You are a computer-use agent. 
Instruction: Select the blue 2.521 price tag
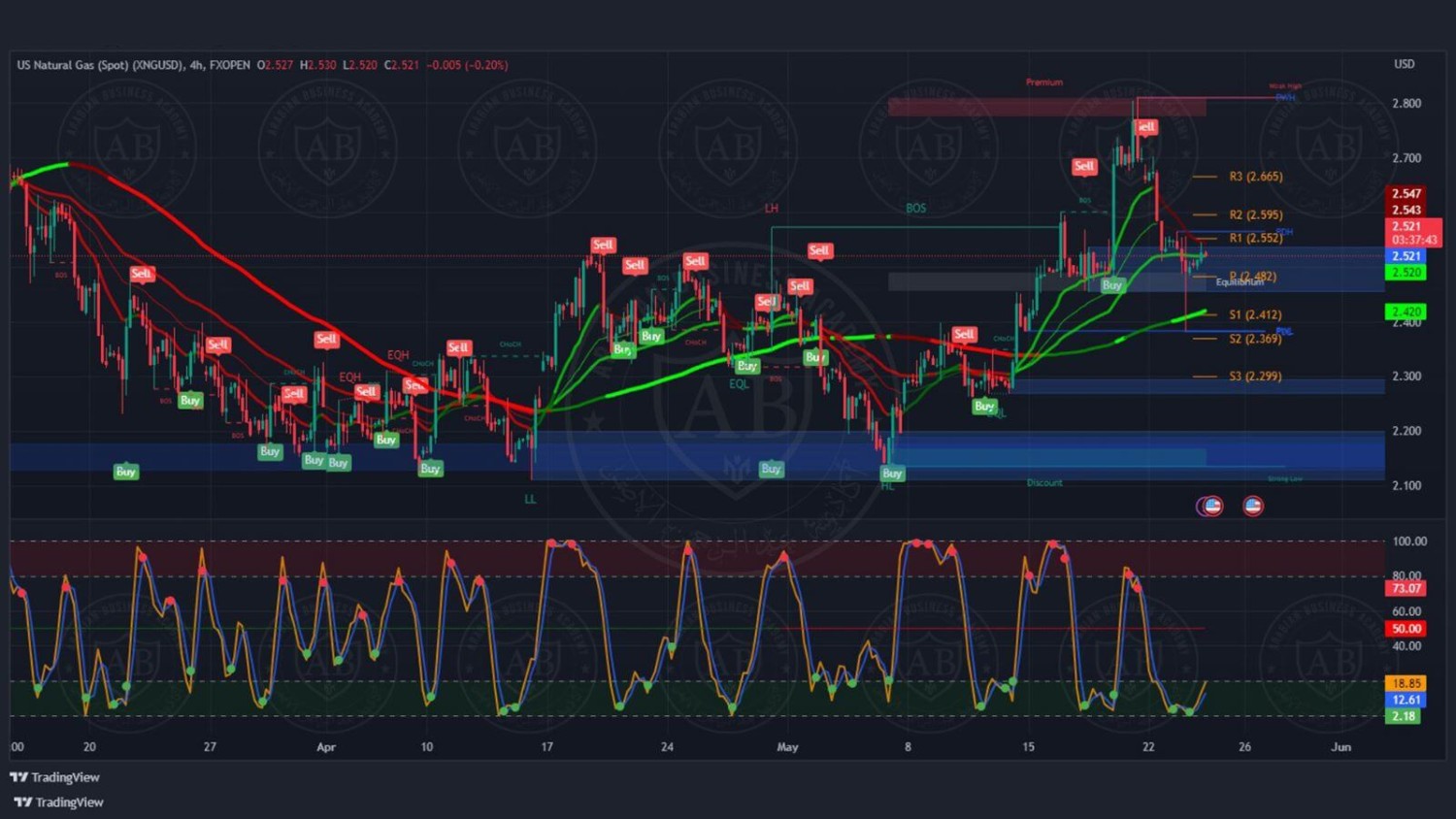[1406, 256]
